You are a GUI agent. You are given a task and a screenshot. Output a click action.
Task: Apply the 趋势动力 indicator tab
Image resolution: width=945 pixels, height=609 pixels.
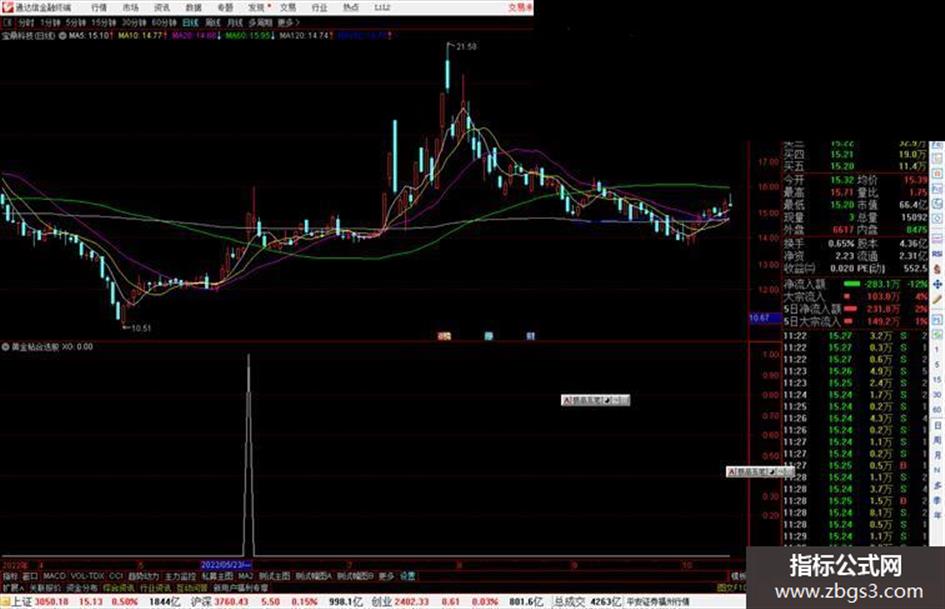(143, 577)
